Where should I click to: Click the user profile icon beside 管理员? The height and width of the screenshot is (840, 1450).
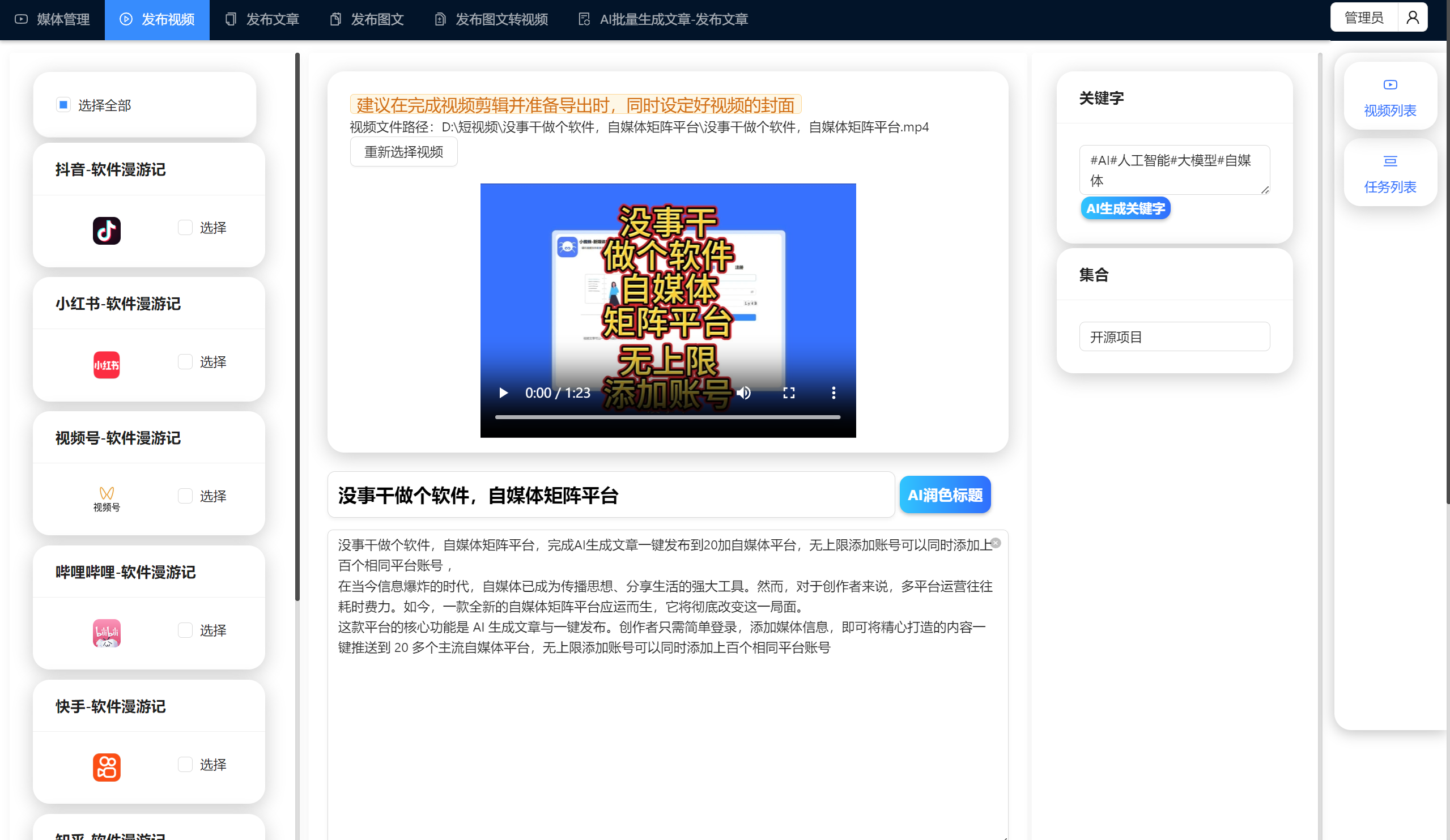1412,18
